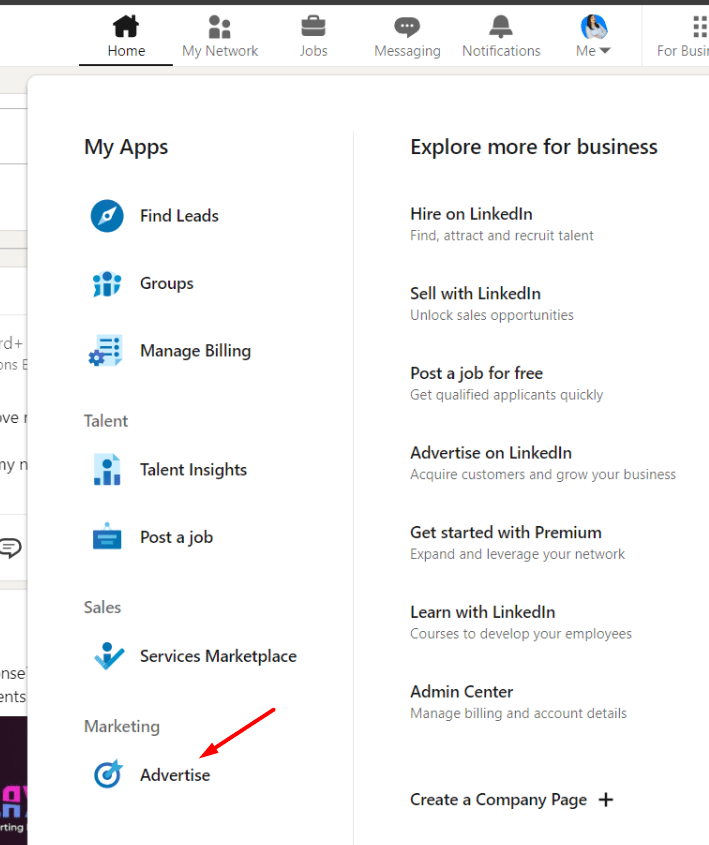Go to Admin Center
Viewport: 709px width, 845px height.
click(461, 691)
